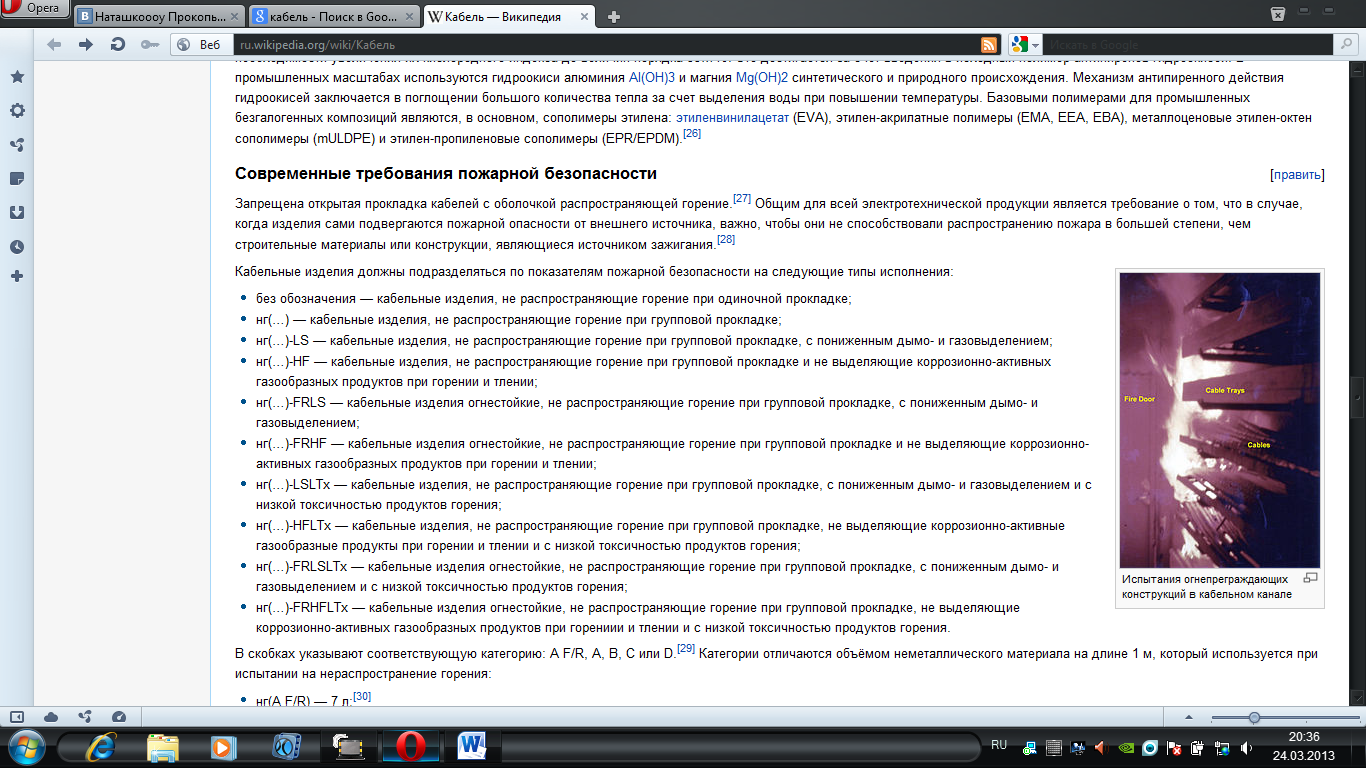Open the Google search engine dropdown
The width and height of the screenshot is (1366, 768).
click(1025, 45)
